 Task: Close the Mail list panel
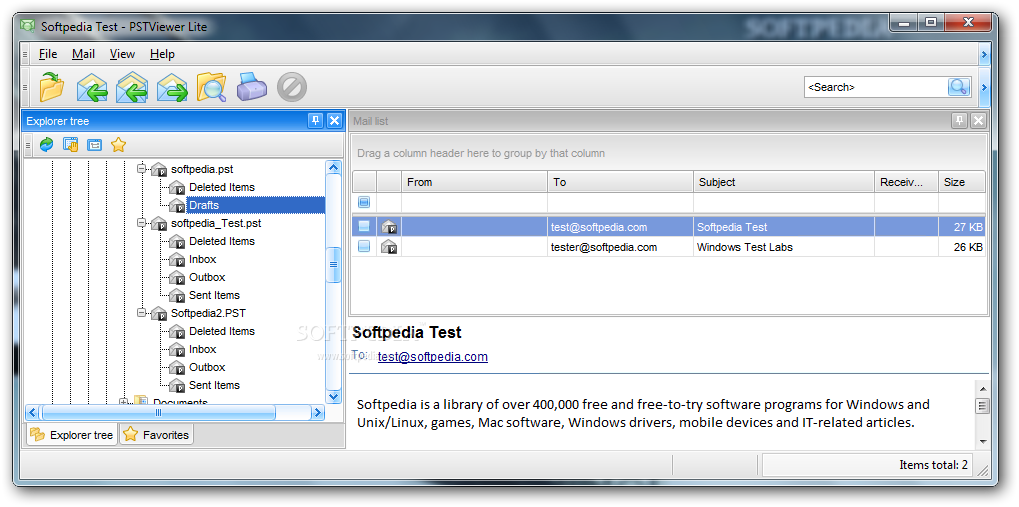pyautogui.click(x=978, y=121)
